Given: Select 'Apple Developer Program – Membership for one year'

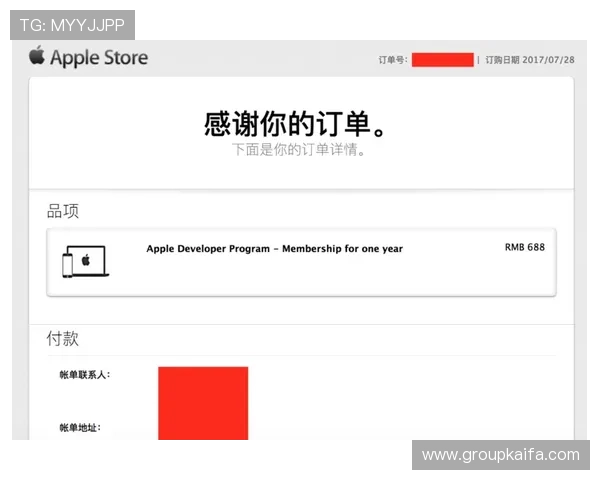Looking at the screenshot, I should point(274,249).
